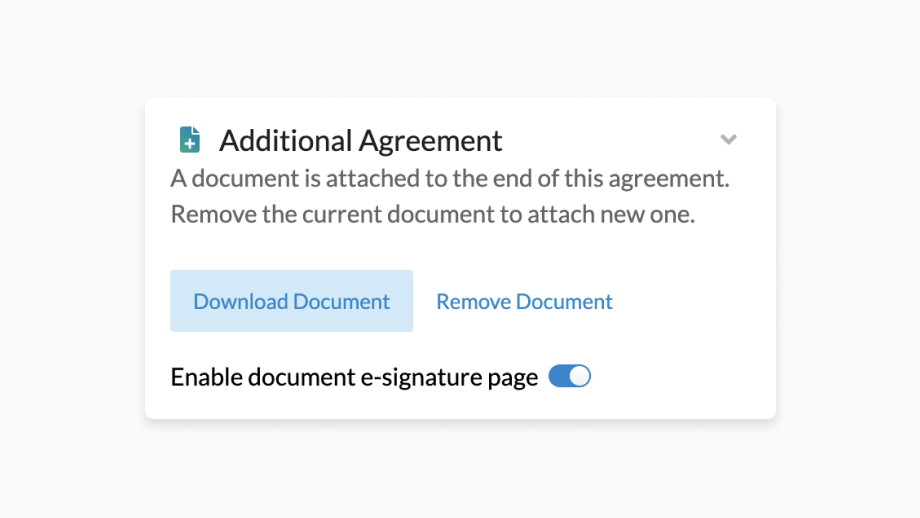
Task: Remove the currently attached document
Action: point(524,301)
